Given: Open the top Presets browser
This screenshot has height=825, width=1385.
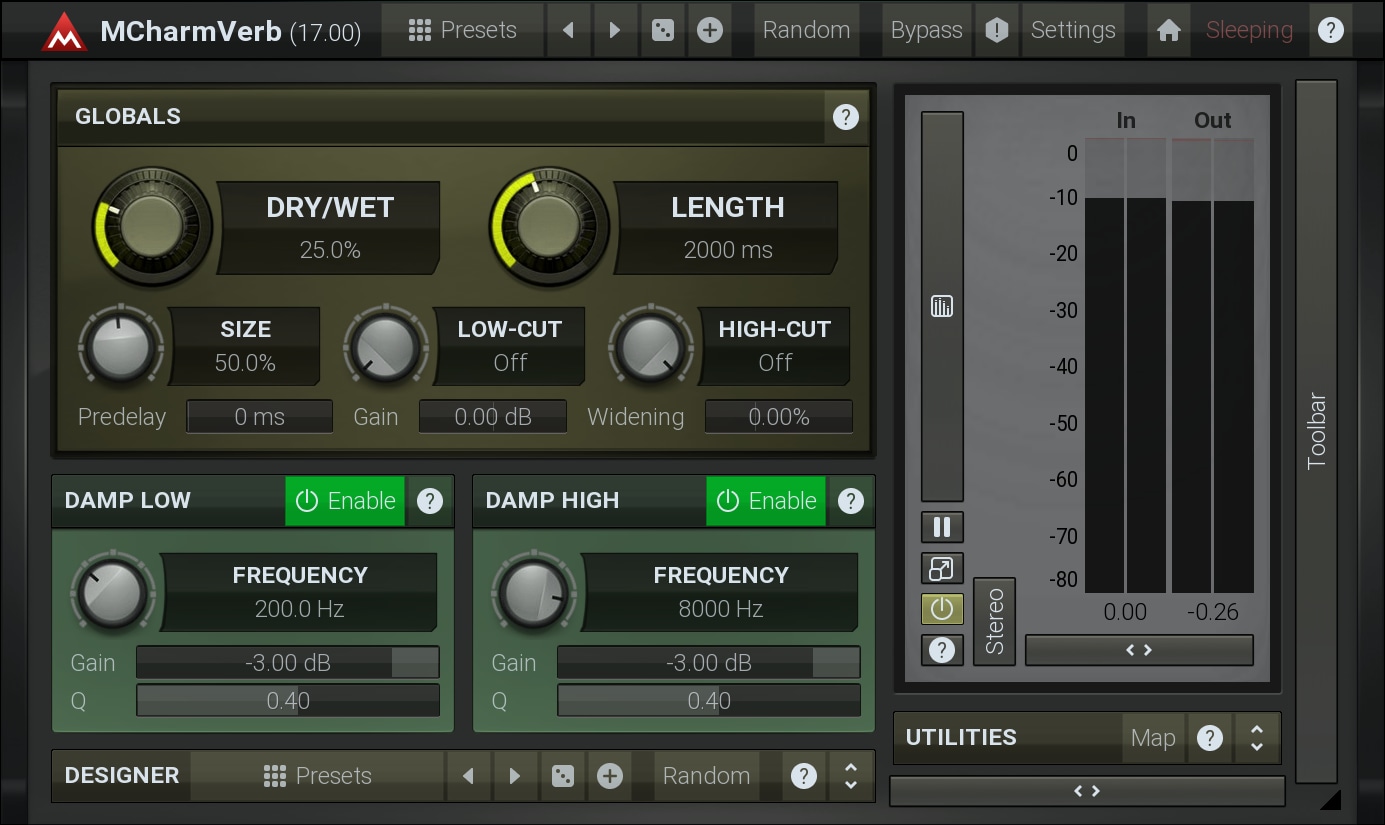Looking at the screenshot, I should click(463, 31).
